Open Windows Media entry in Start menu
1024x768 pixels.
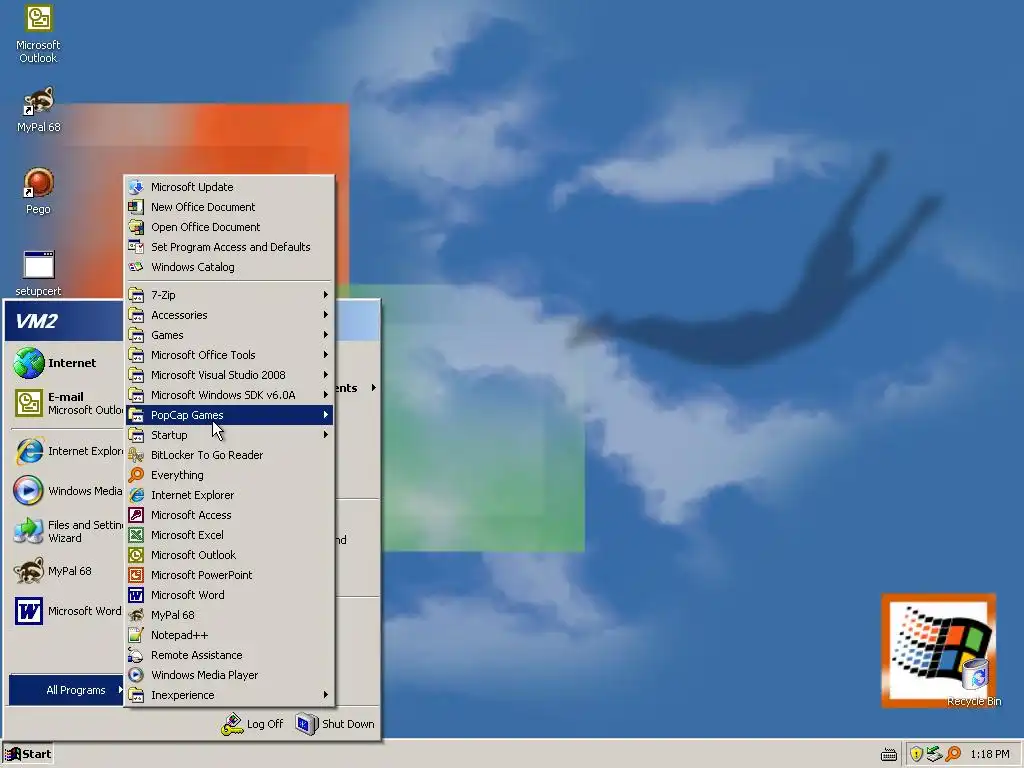[x=67, y=491]
